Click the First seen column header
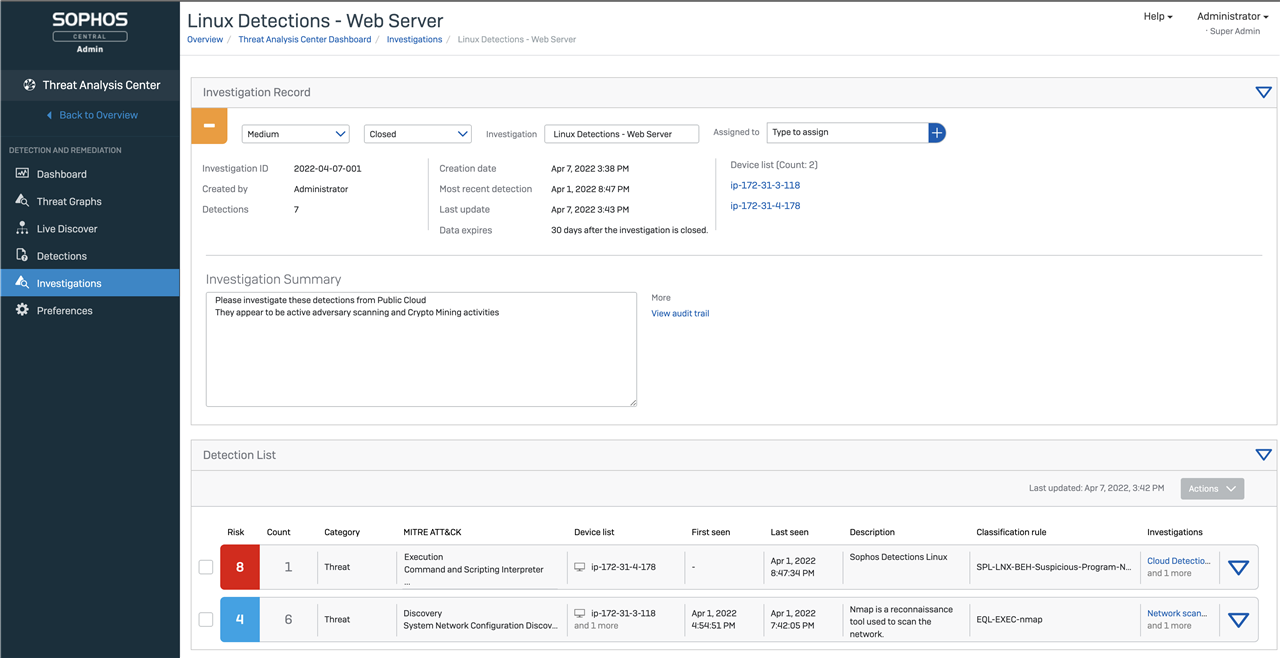This screenshot has width=1280, height=658. tap(711, 532)
